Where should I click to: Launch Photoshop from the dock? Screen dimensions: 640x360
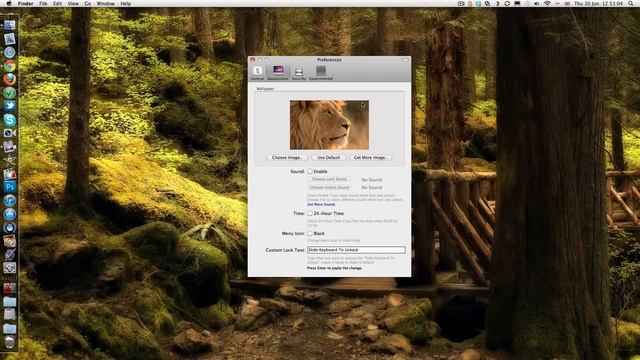9,187
